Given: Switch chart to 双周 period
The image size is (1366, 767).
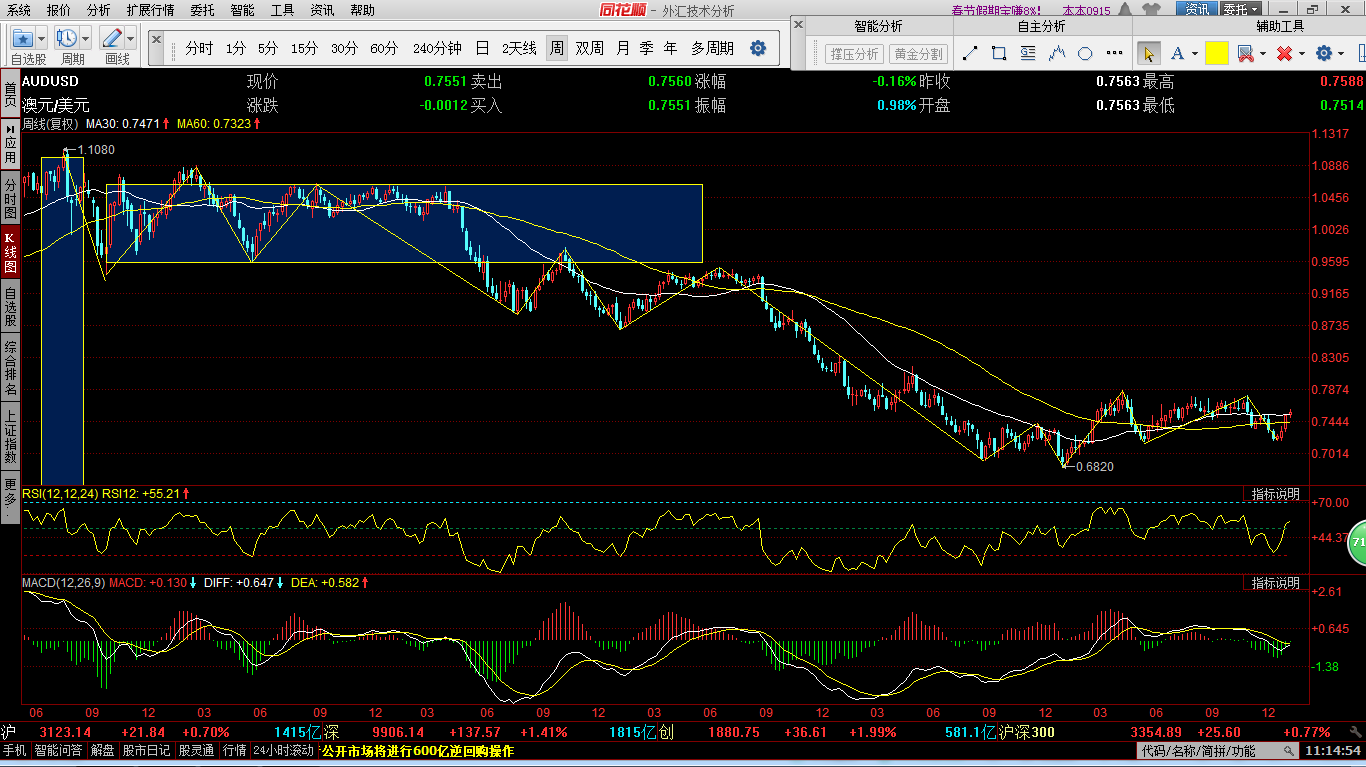Looking at the screenshot, I should [590, 48].
